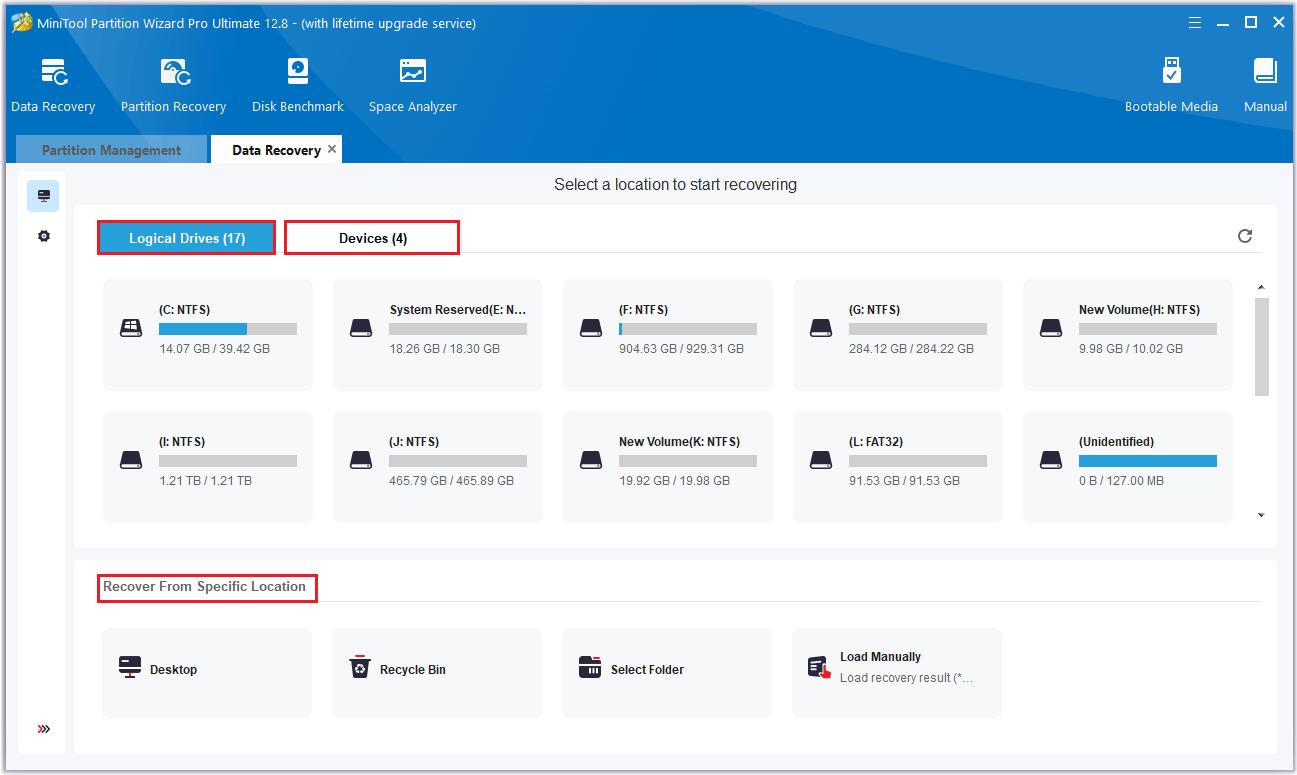
Task: Select the F: NTFS drive card
Action: click(668, 335)
